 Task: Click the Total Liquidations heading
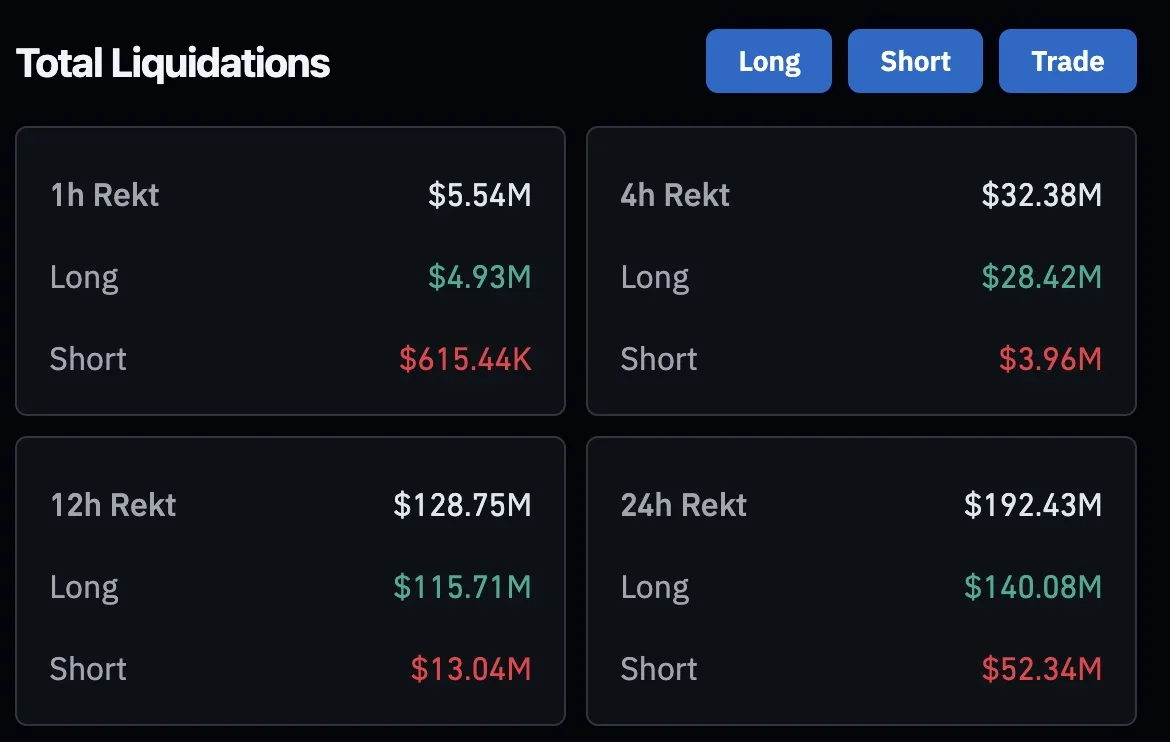coord(173,64)
